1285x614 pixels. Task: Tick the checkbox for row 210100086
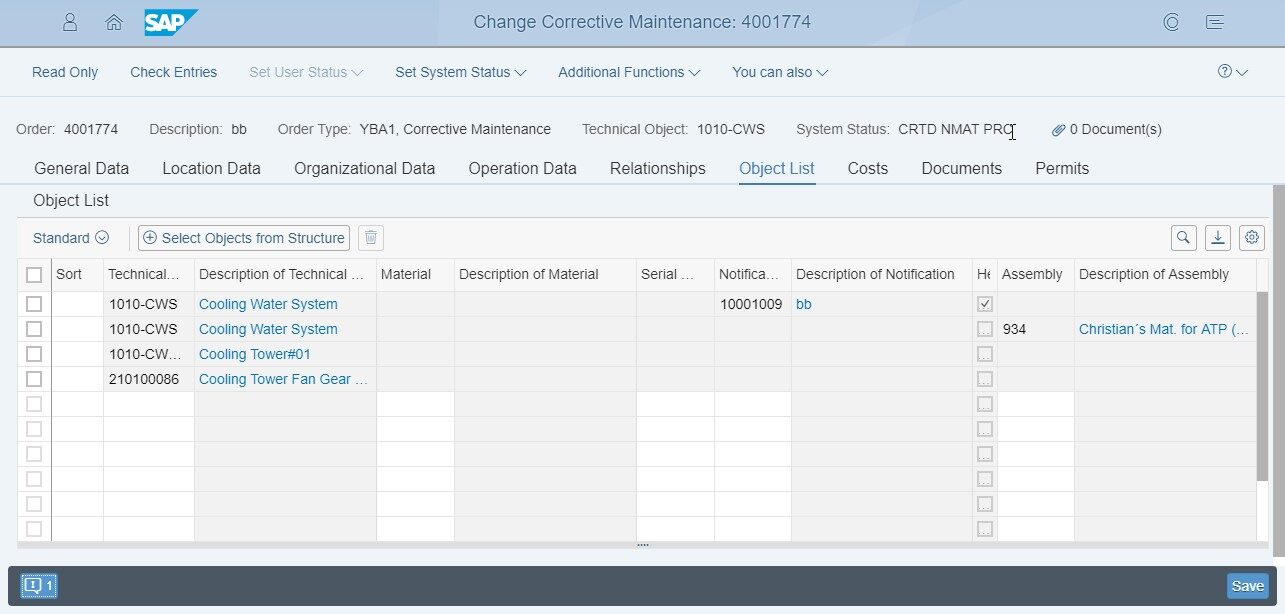[34, 379]
